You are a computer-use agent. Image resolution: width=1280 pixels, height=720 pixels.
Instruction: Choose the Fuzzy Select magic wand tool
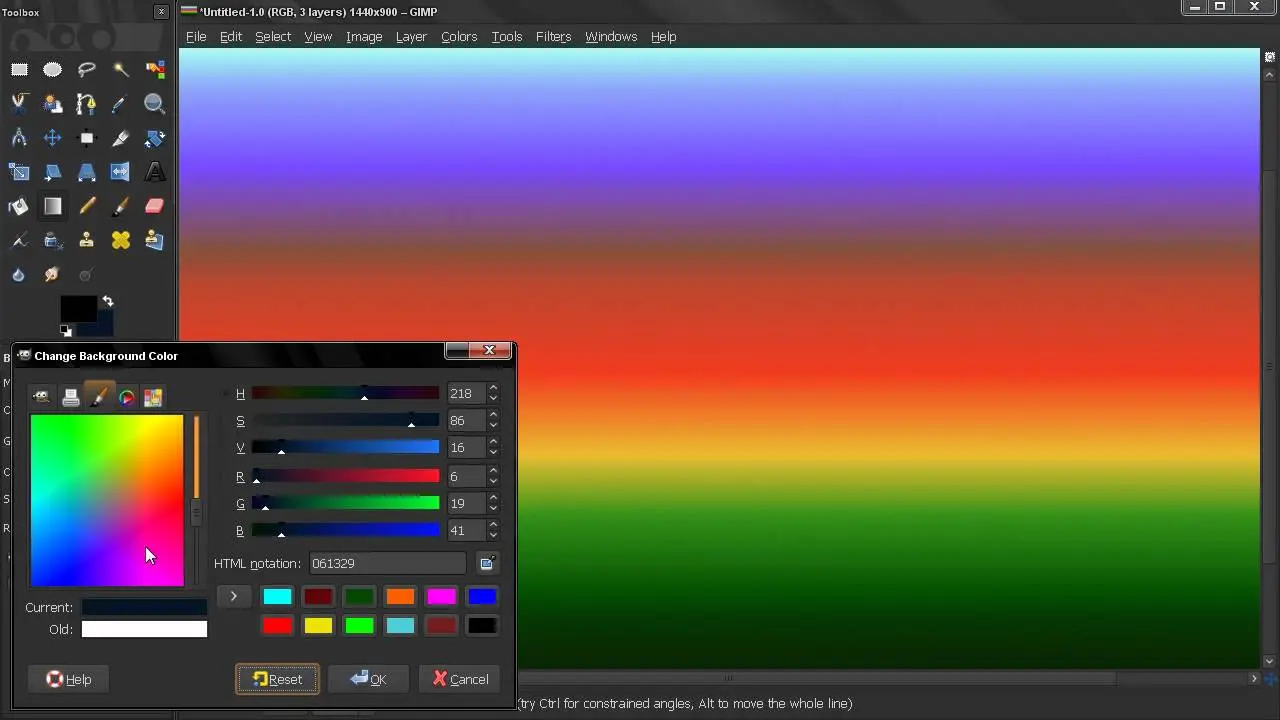[x=121, y=69]
